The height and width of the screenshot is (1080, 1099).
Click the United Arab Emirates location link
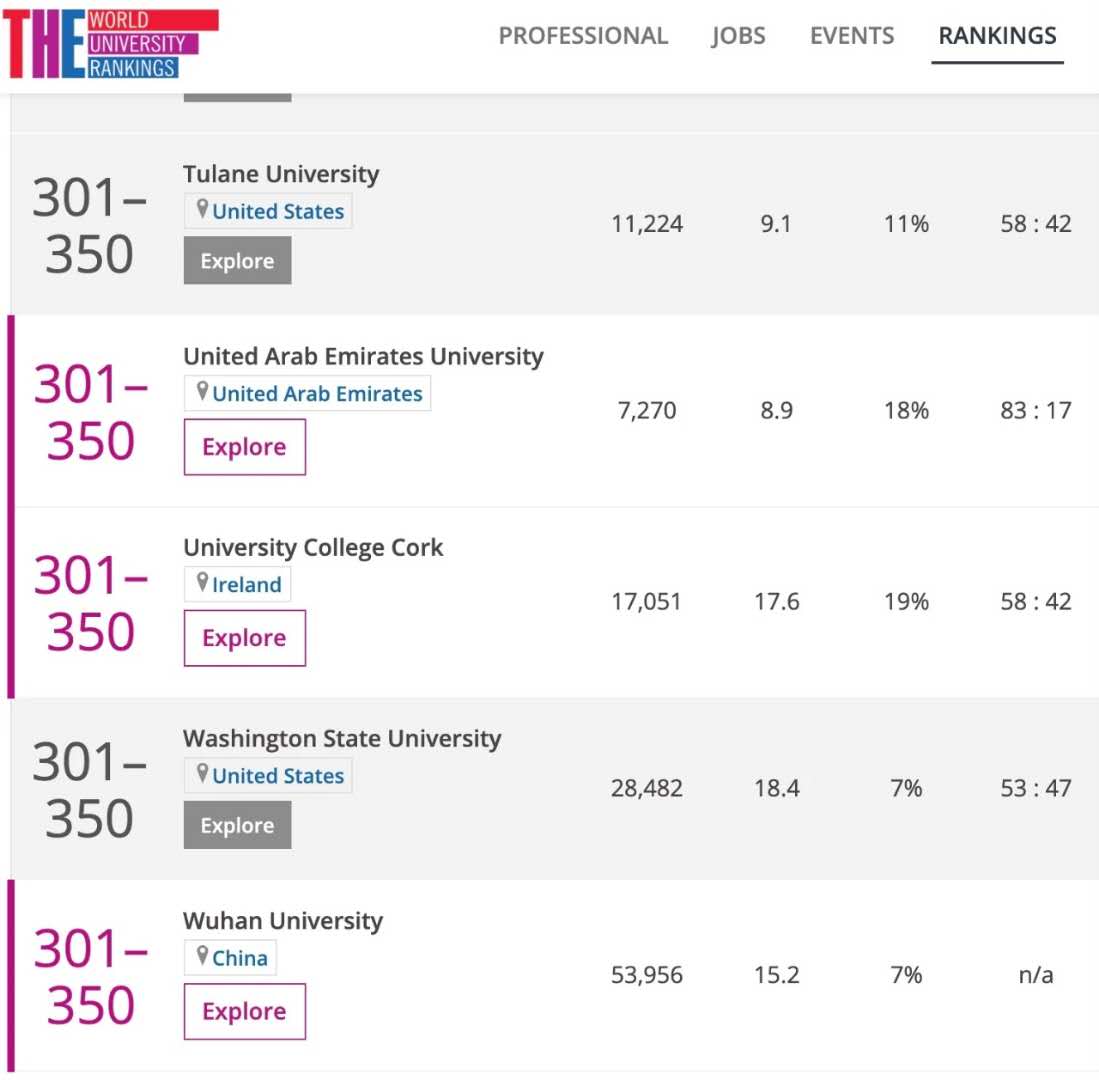[x=317, y=394]
